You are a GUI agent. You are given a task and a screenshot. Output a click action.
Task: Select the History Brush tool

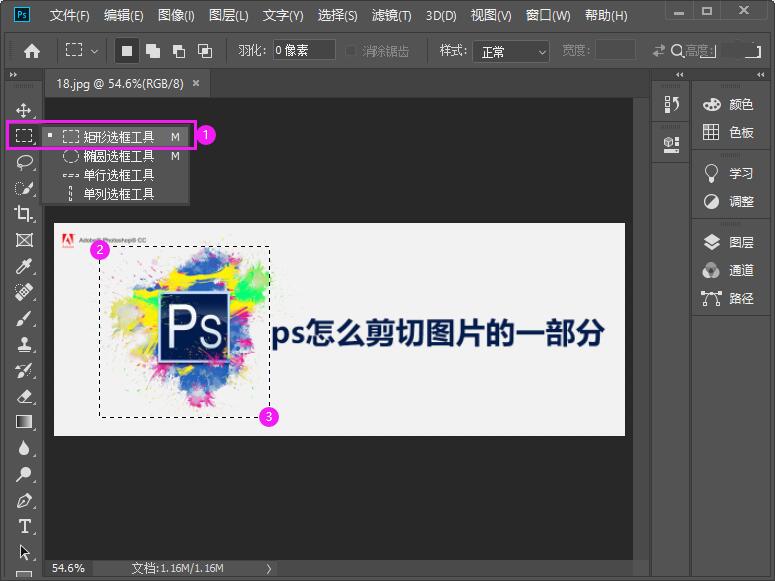24,370
